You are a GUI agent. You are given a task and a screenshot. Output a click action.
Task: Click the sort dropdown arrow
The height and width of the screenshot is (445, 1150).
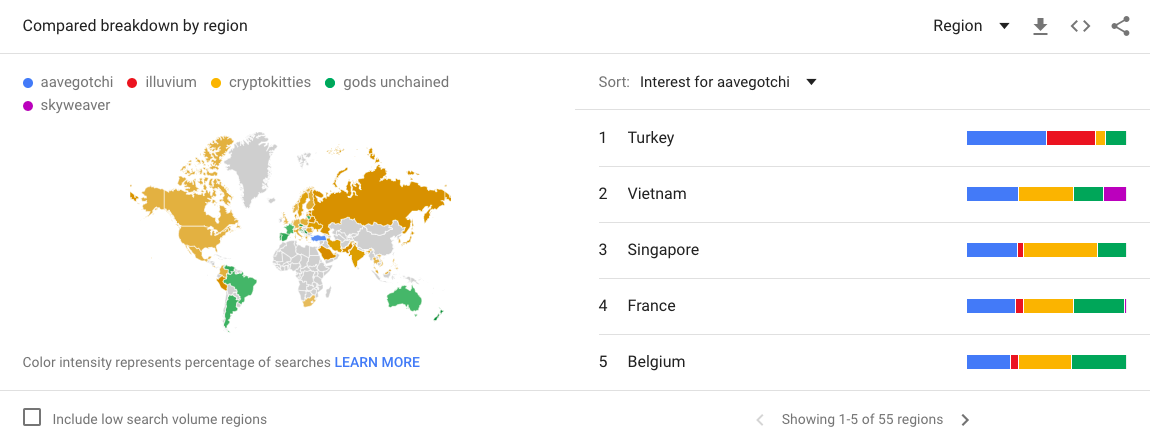(x=811, y=82)
